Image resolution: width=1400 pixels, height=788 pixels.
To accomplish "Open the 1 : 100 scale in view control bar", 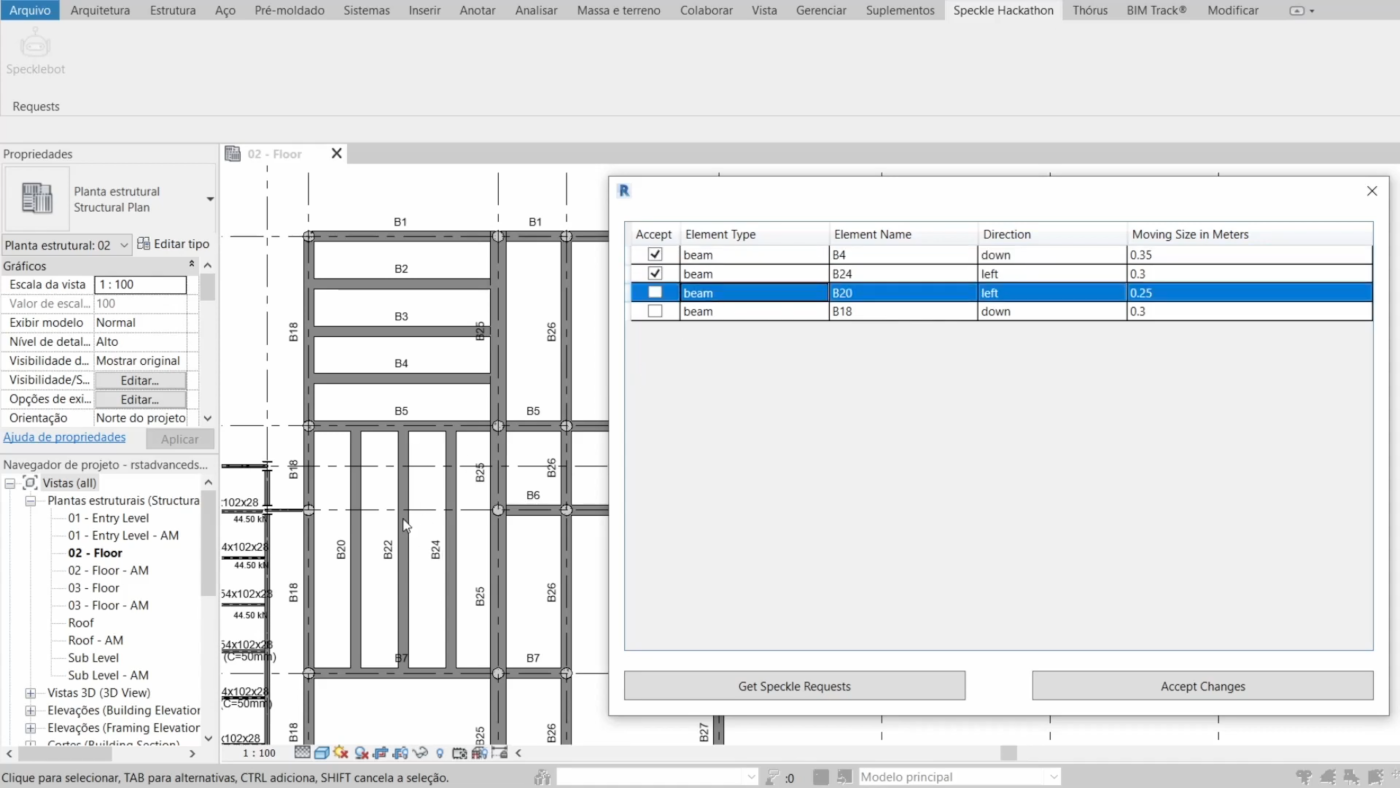I will (x=259, y=753).
